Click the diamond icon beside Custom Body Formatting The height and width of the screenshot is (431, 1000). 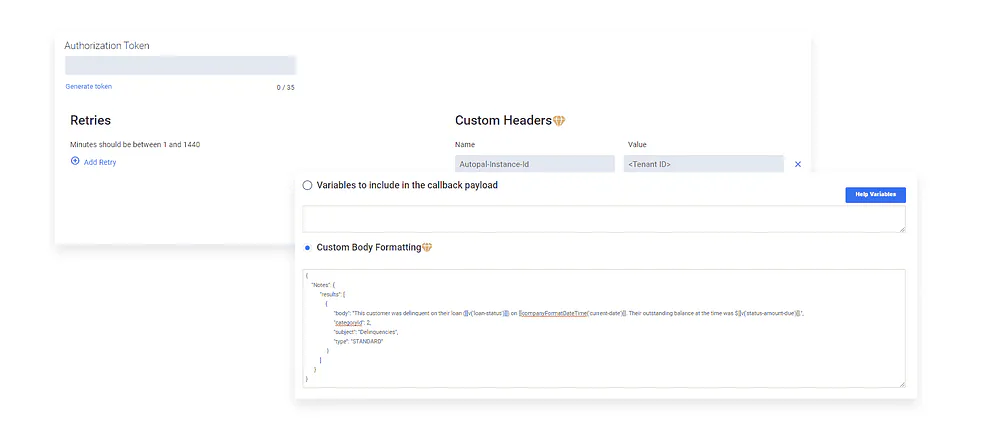[x=427, y=247]
